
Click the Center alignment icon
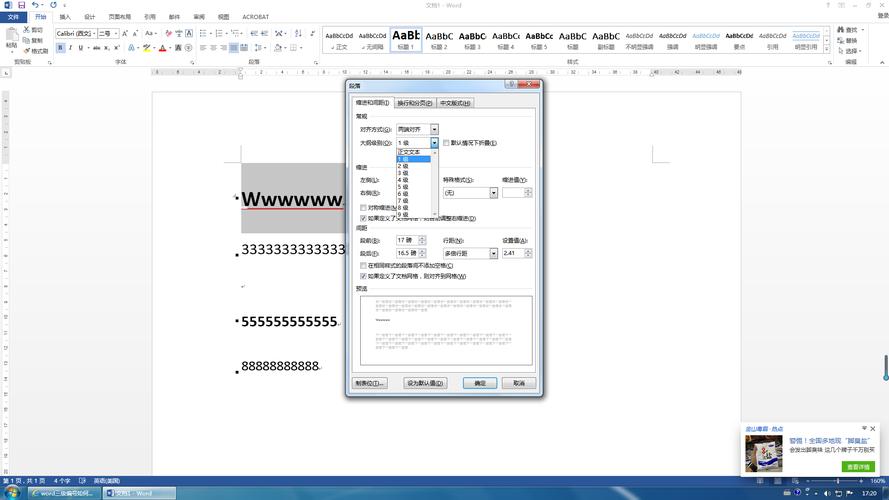pos(213,48)
